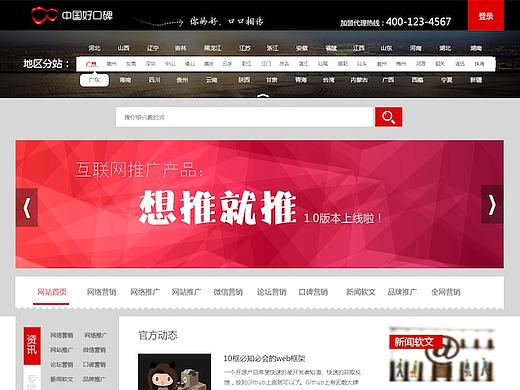Open the 微信营销 navigation tab

pos(228,292)
